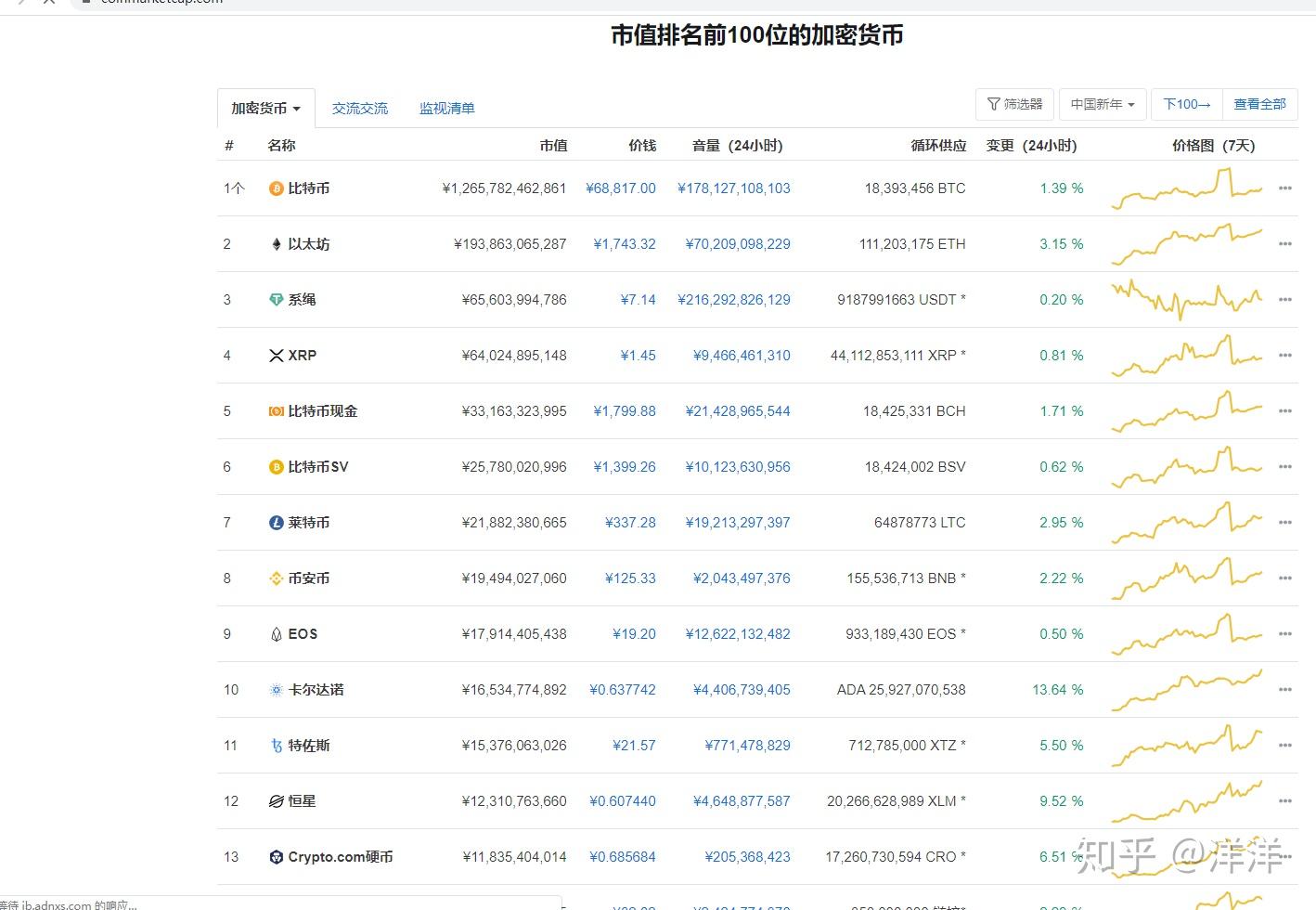Click supply value 18,393,456 BTC
The image size is (1316, 910).
[x=915, y=188]
